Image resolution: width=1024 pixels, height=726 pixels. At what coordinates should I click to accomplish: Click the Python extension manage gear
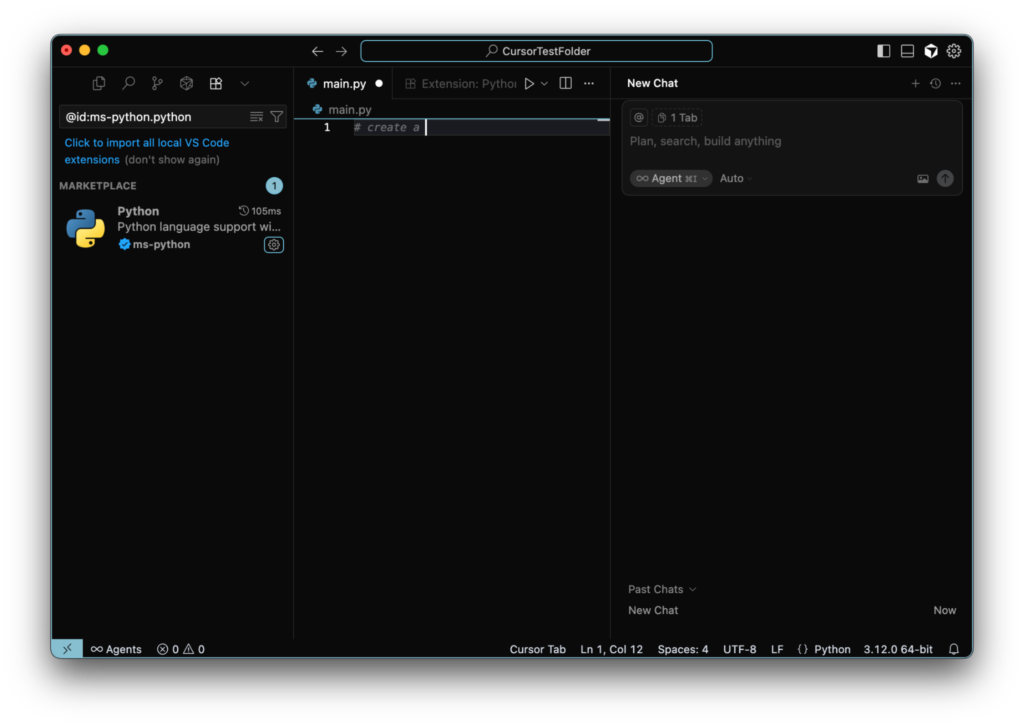click(273, 245)
